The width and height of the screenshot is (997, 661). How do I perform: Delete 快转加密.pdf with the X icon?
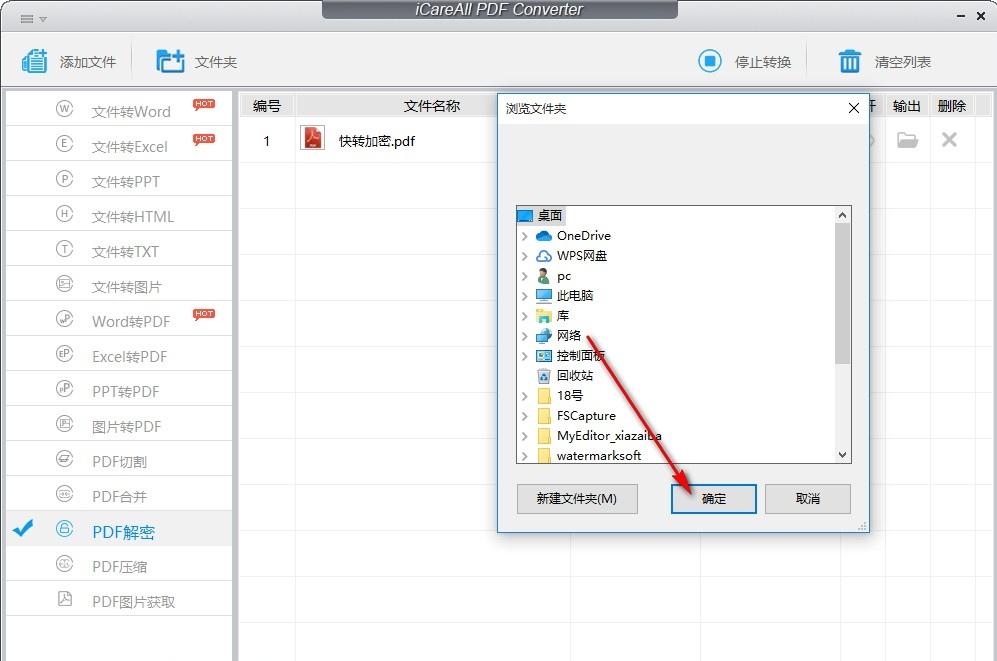pyautogui.click(x=949, y=139)
